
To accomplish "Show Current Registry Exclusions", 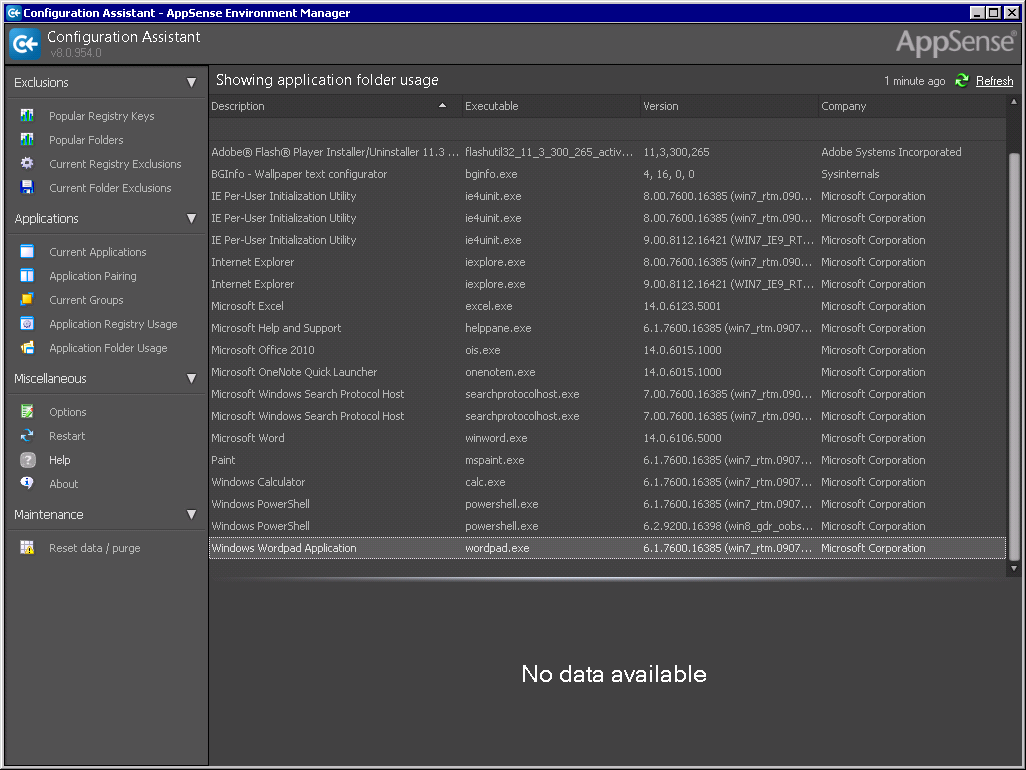I will [x=115, y=164].
